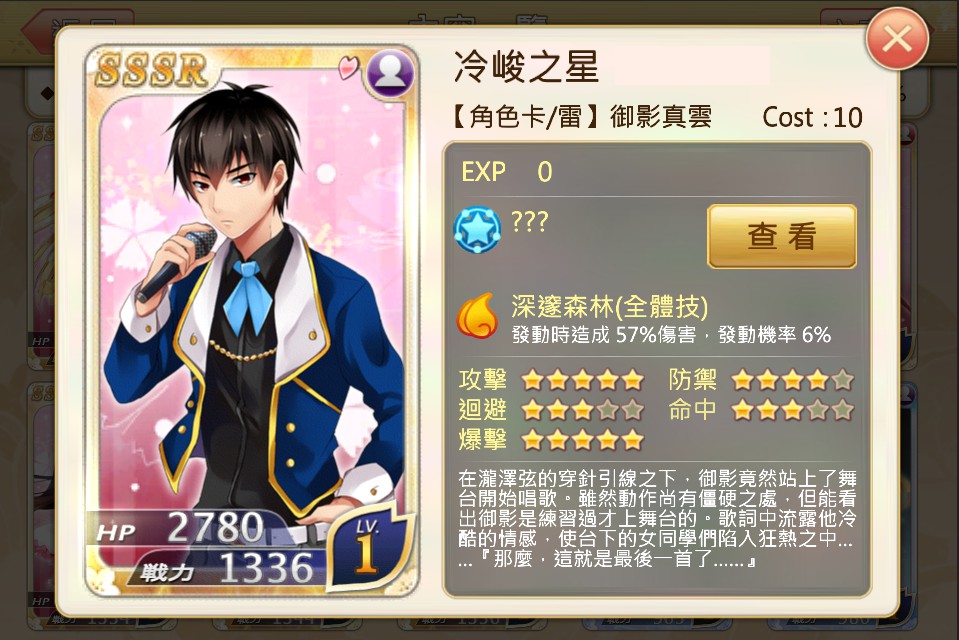Click the 迴避 star rating
This screenshot has height=640, width=959.
pos(582,409)
